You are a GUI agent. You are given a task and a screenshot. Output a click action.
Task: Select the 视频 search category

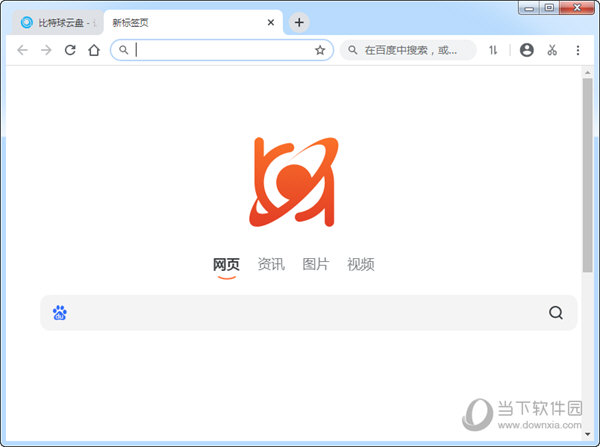[360, 264]
